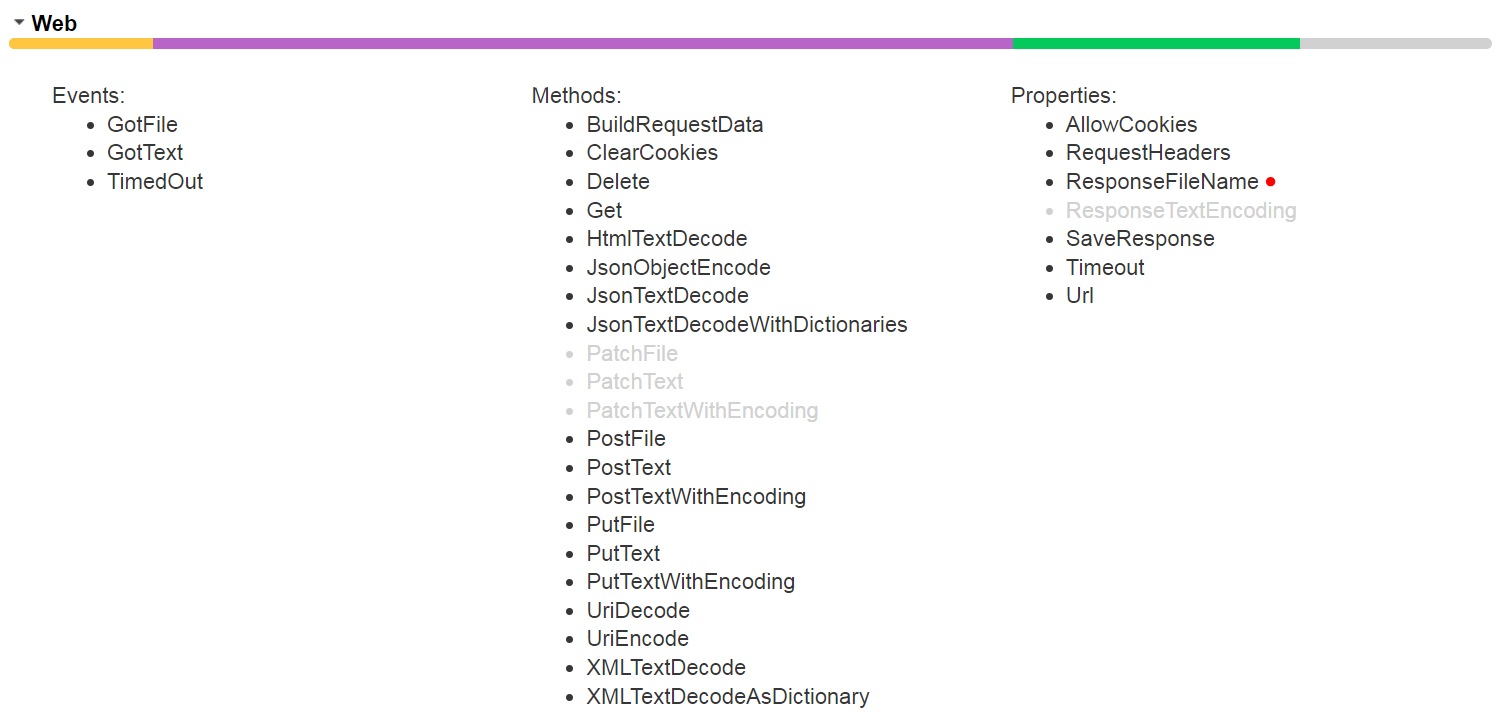Open the AllowCookies property
1503x718 pixels.
click(1131, 125)
